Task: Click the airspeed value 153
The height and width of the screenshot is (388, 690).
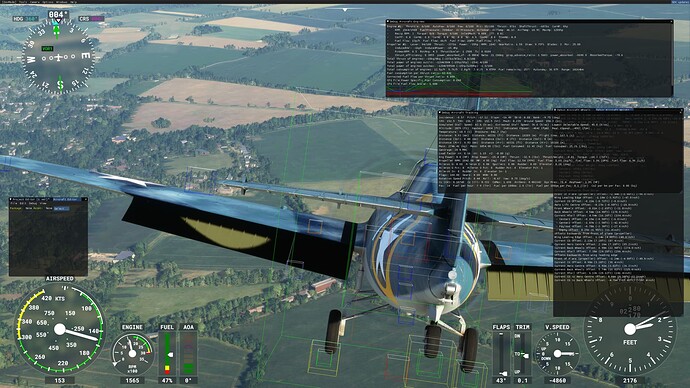Action: [x=59, y=381]
